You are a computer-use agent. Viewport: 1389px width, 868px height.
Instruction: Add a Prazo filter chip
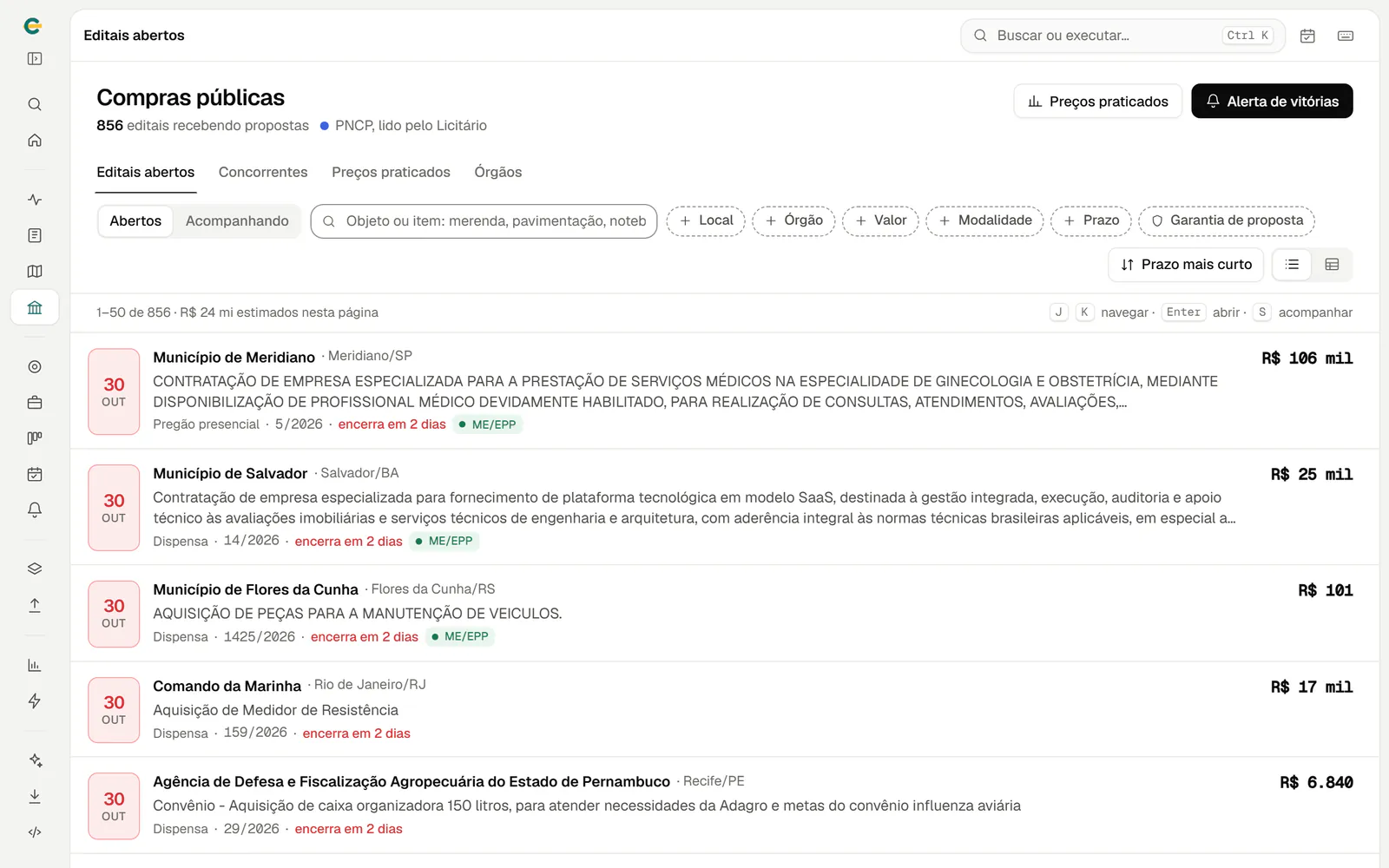click(1091, 221)
